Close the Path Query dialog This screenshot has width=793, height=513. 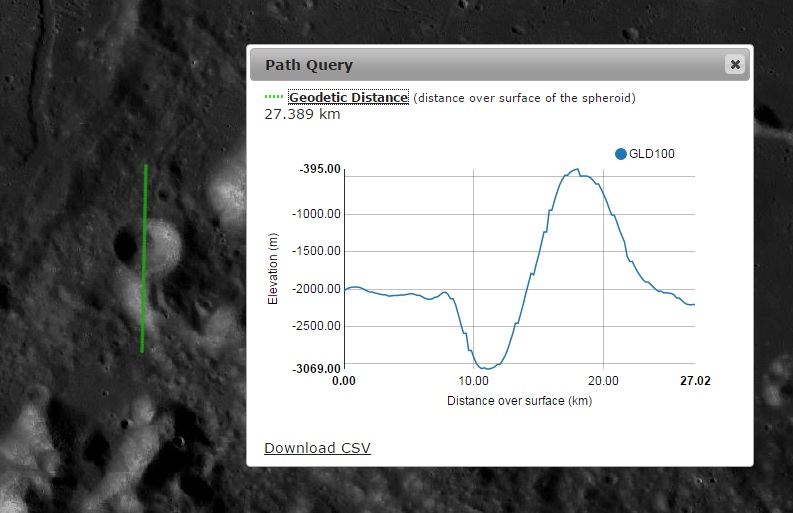tap(735, 64)
